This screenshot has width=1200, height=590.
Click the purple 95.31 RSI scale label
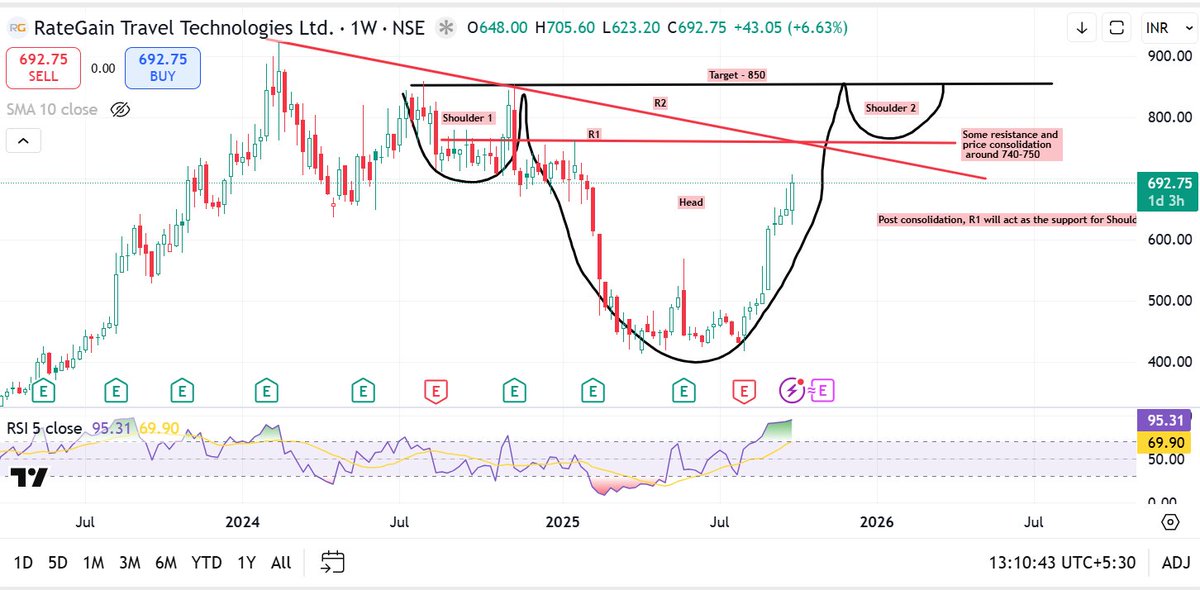1165,421
